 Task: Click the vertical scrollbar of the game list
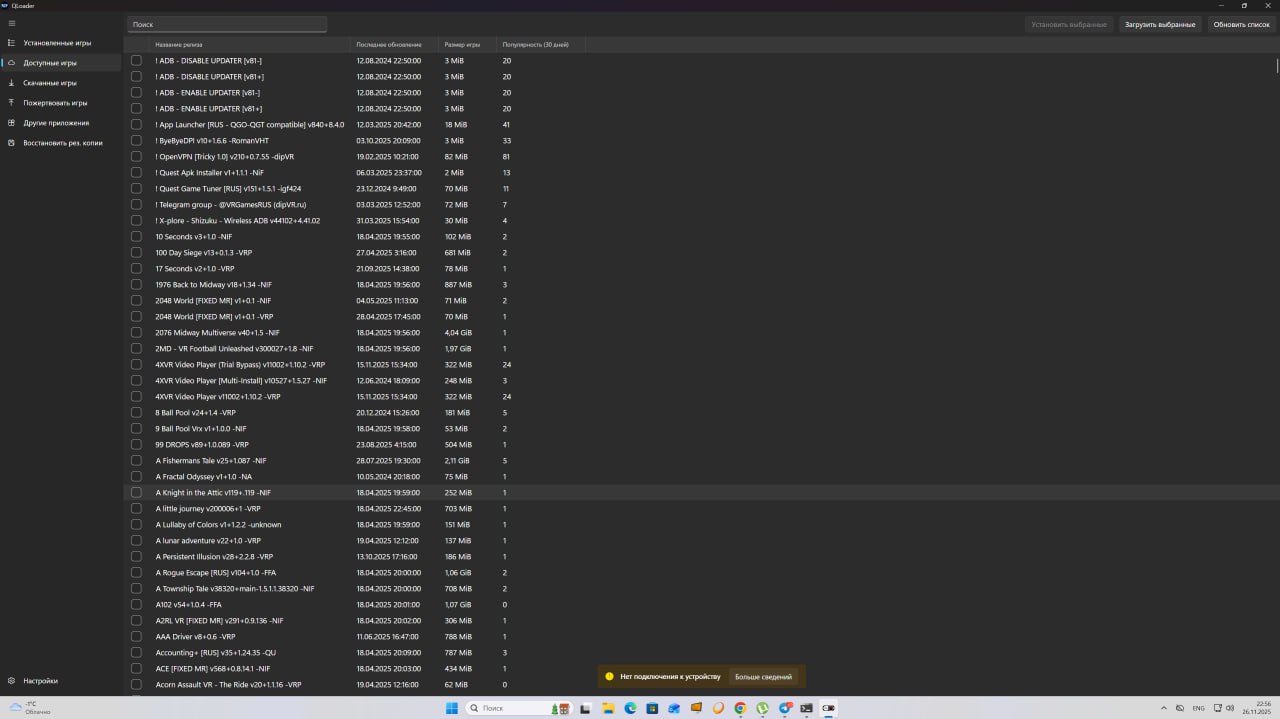(1276, 66)
